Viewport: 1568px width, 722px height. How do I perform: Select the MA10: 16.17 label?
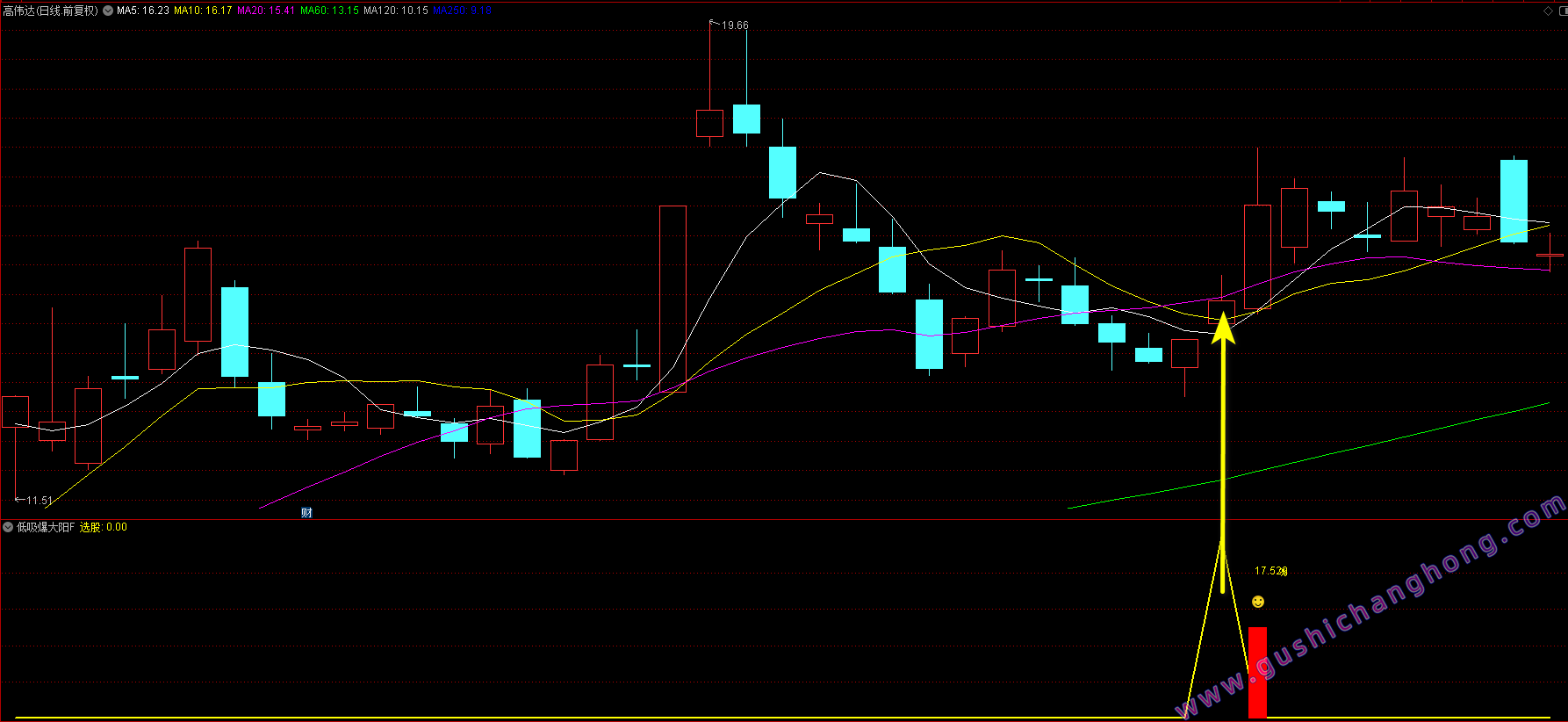tap(203, 11)
